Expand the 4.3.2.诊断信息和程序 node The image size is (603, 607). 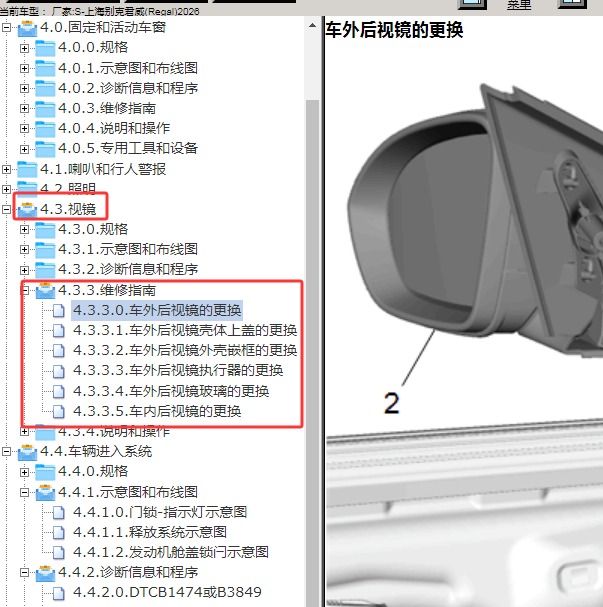coord(24,270)
